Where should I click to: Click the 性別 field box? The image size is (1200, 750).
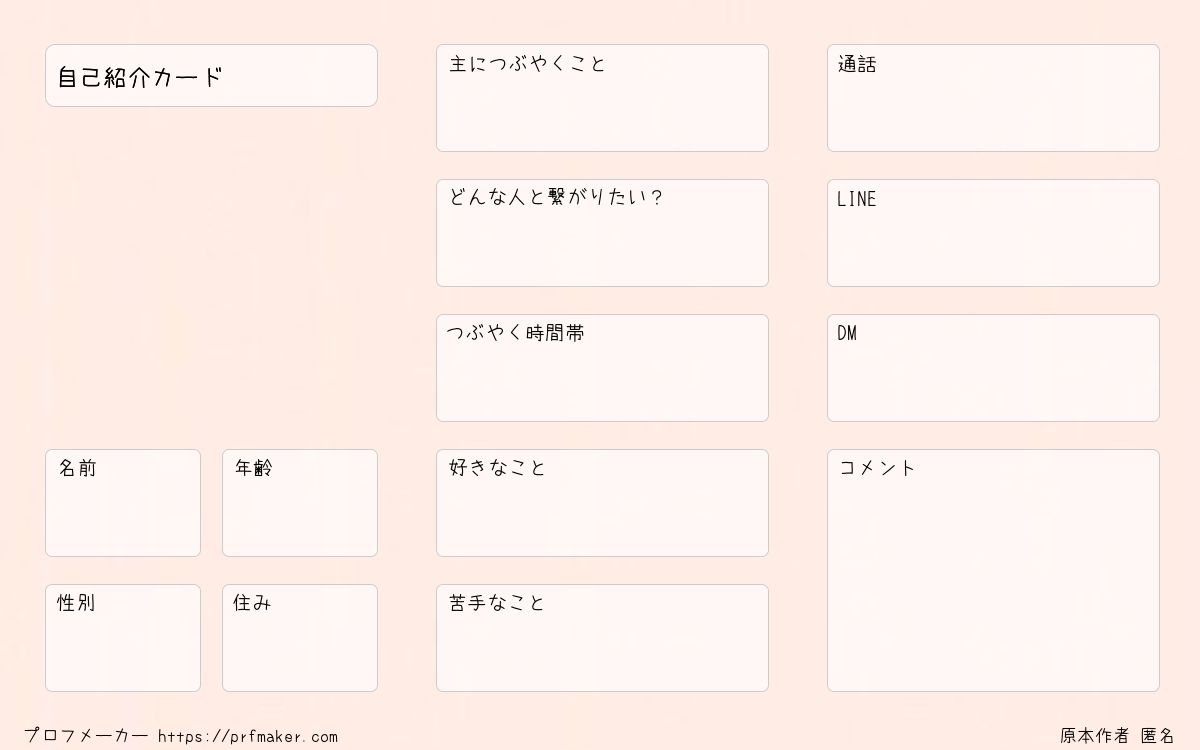tap(123, 638)
